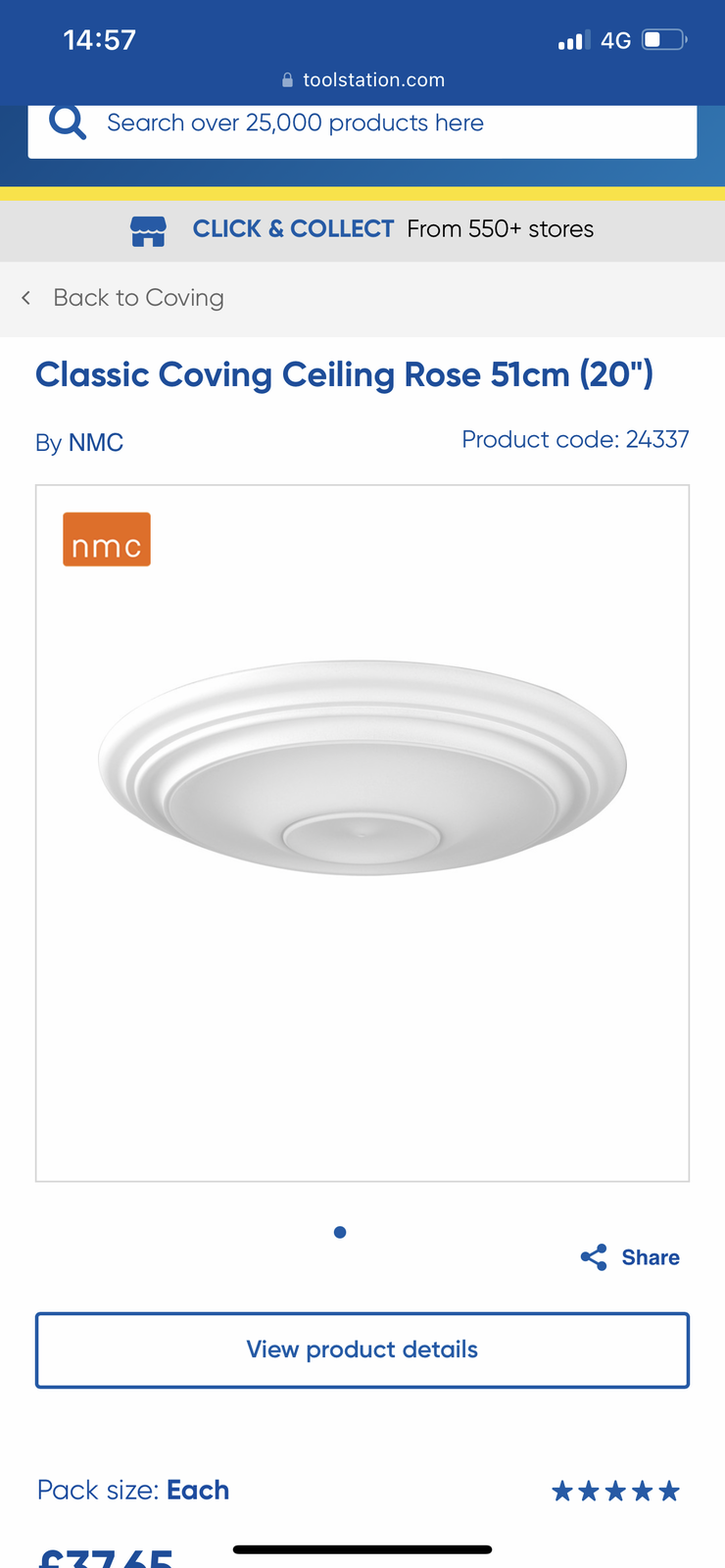Viewport: 725px width, 1568px height.
Task: Tap the Classic Coving Ceiling Rose title
Action: tap(344, 374)
